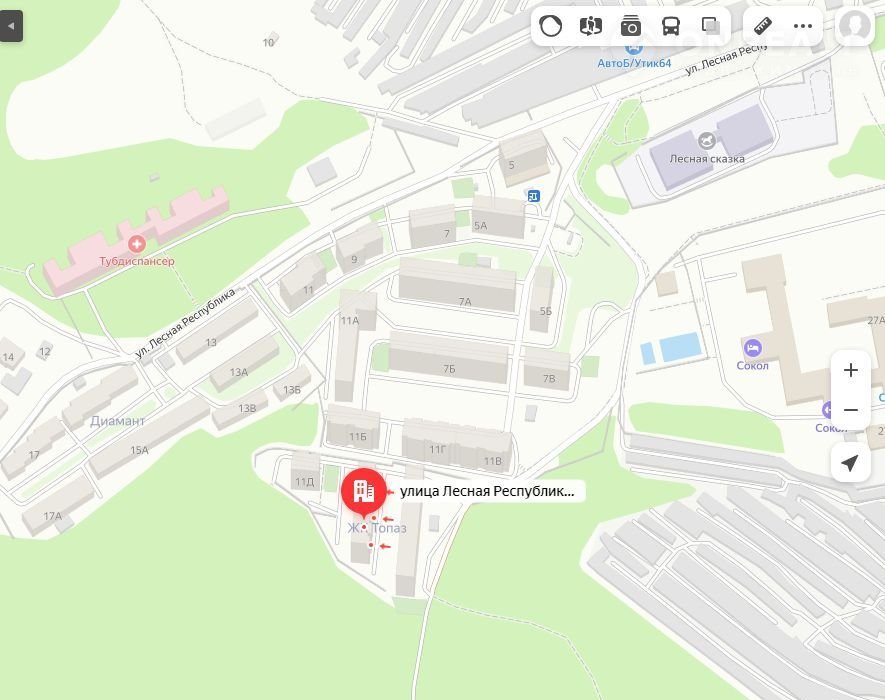This screenshot has width=885, height=700.
Task: Toggle the traffic layer circle icon
Action: coord(550,26)
